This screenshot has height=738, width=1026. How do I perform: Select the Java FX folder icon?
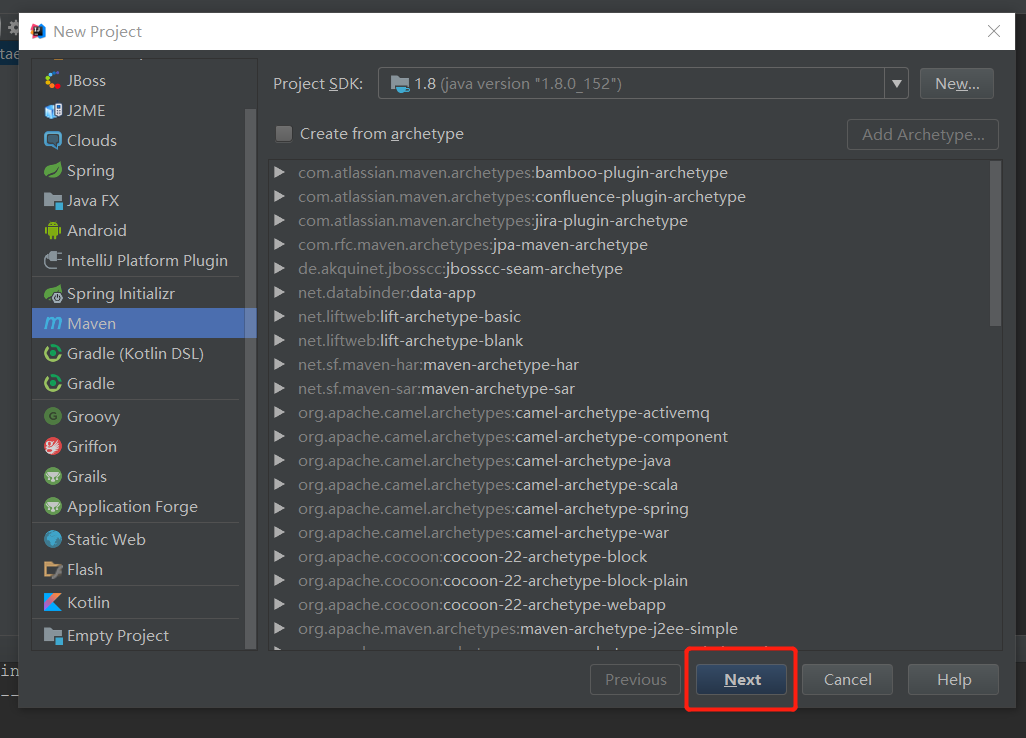pyautogui.click(x=52, y=201)
